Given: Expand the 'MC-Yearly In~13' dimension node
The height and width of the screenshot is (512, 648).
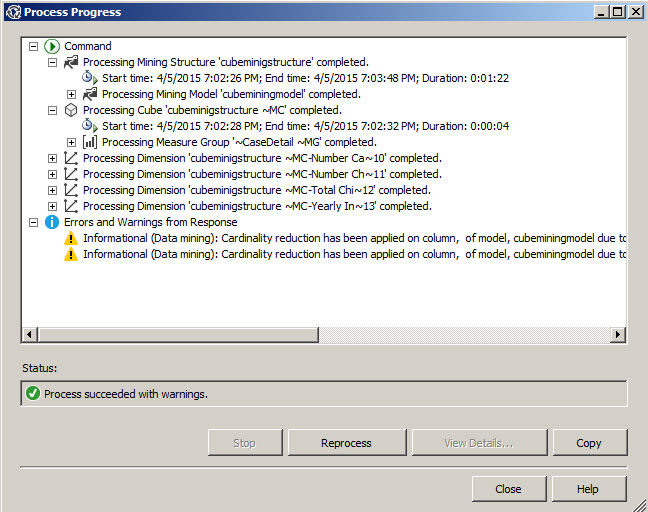Looking at the screenshot, I should point(52,207).
